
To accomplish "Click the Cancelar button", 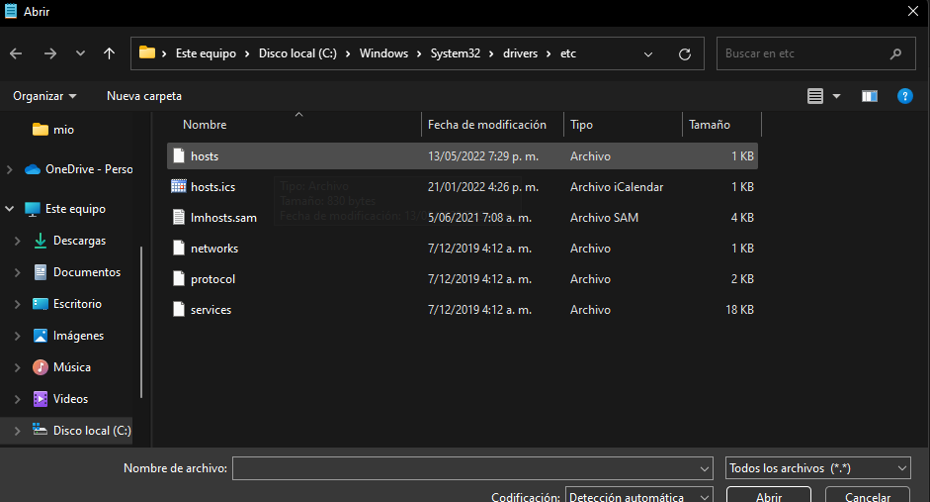I will tap(867, 495).
